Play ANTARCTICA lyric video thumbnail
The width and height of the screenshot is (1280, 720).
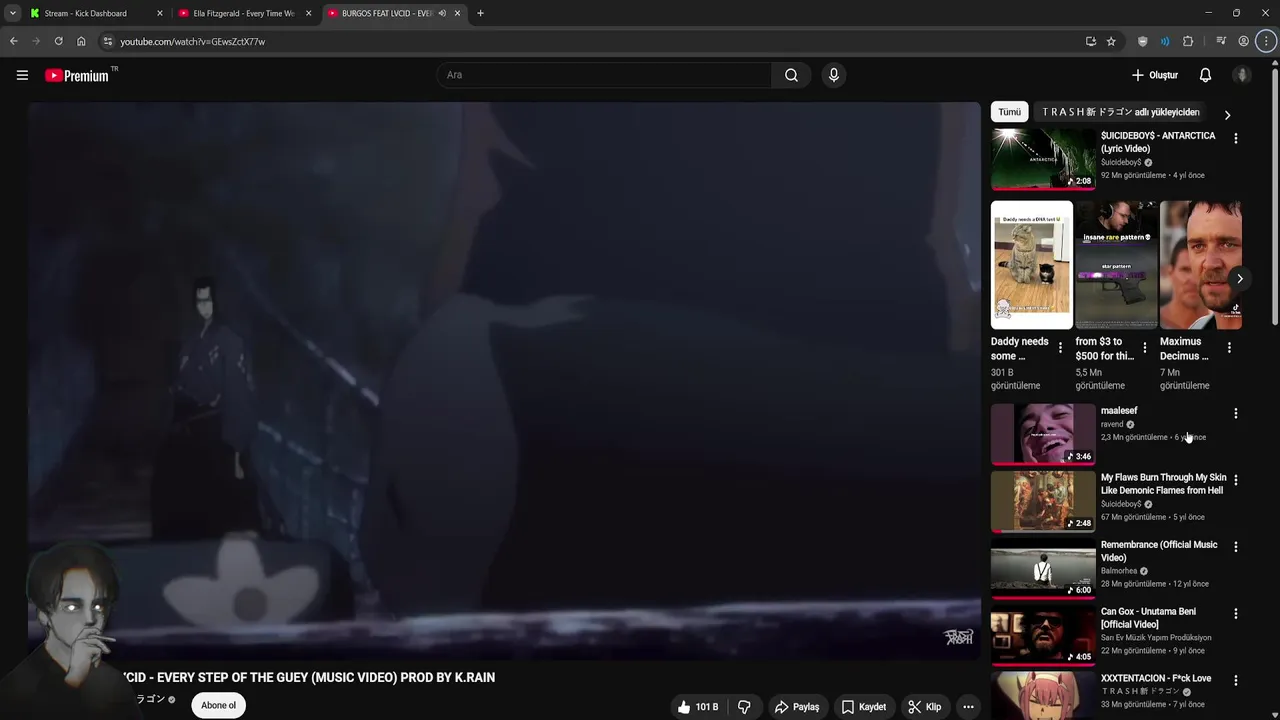[x=1043, y=159]
